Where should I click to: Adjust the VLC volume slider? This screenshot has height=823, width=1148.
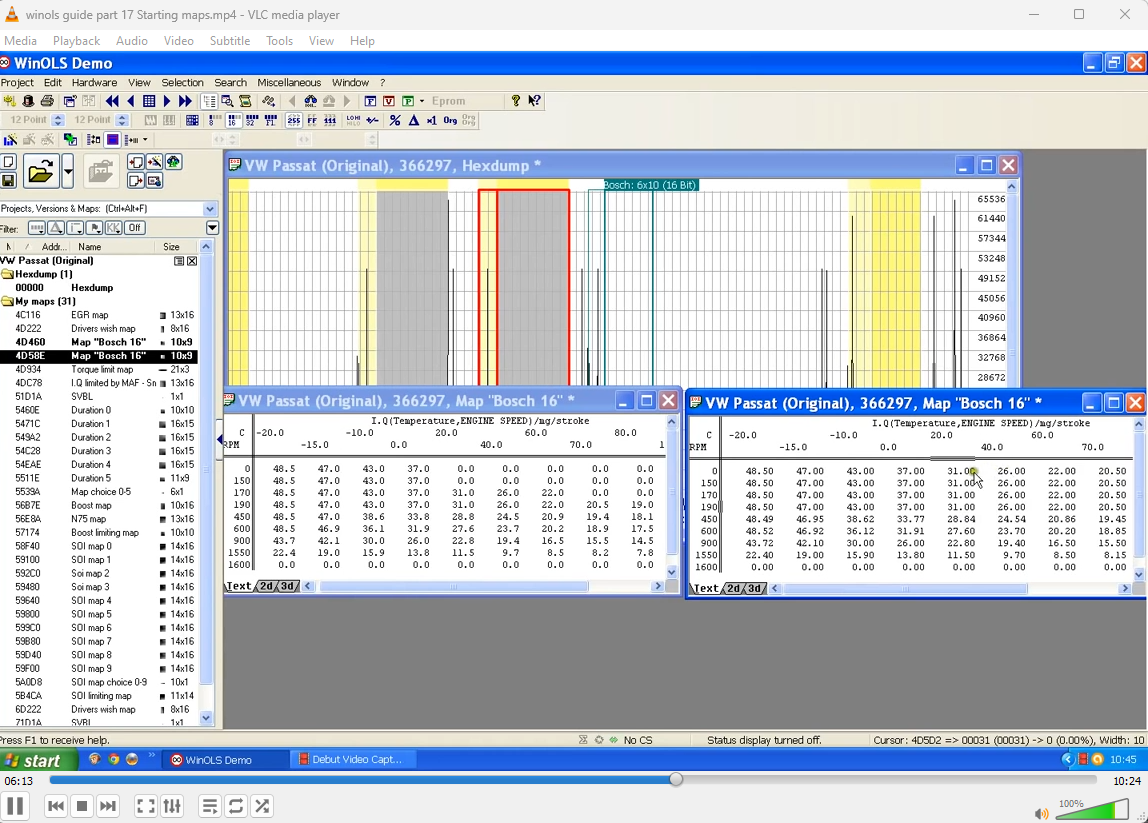coord(1091,810)
